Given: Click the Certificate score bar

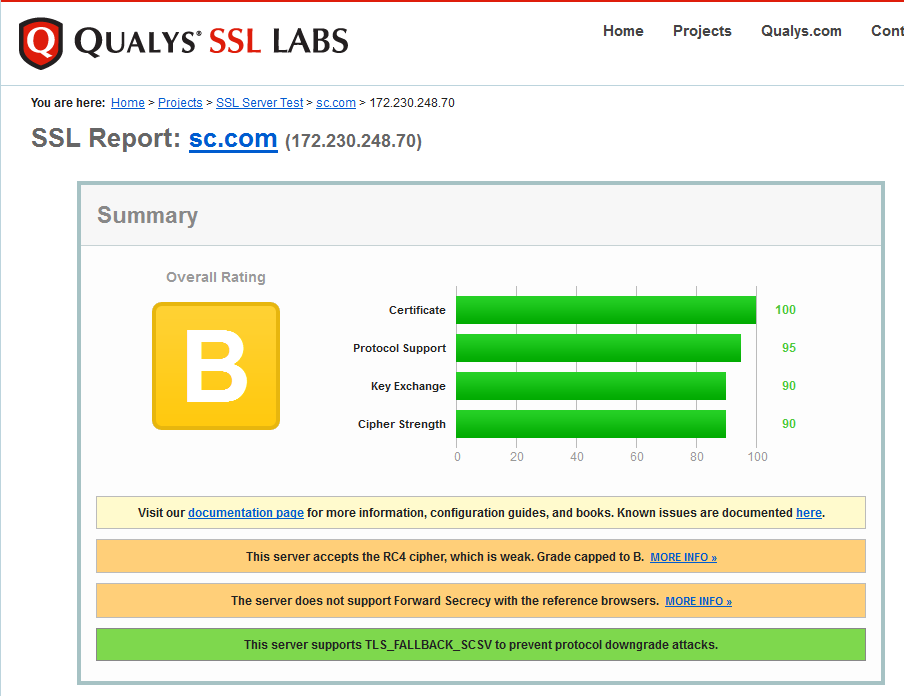Looking at the screenshot, I should pos(606,310).
